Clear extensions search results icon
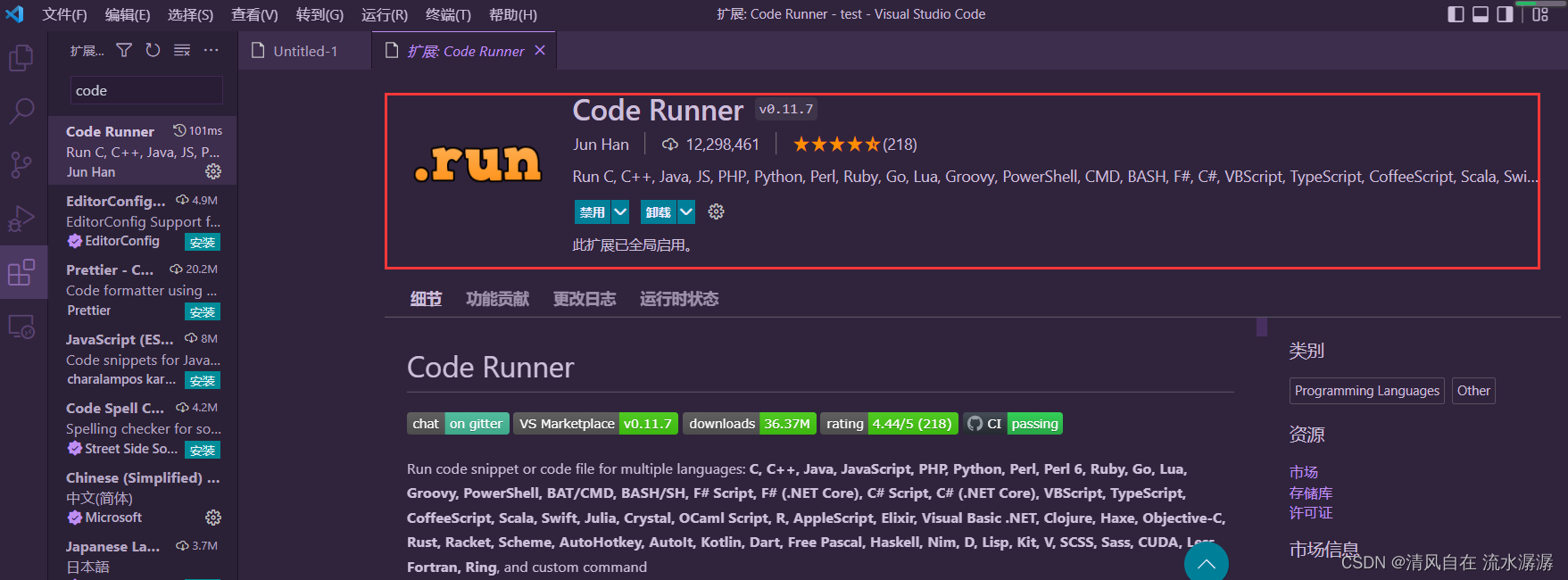Screen dimensions: 1568x580 coord(182,50)
